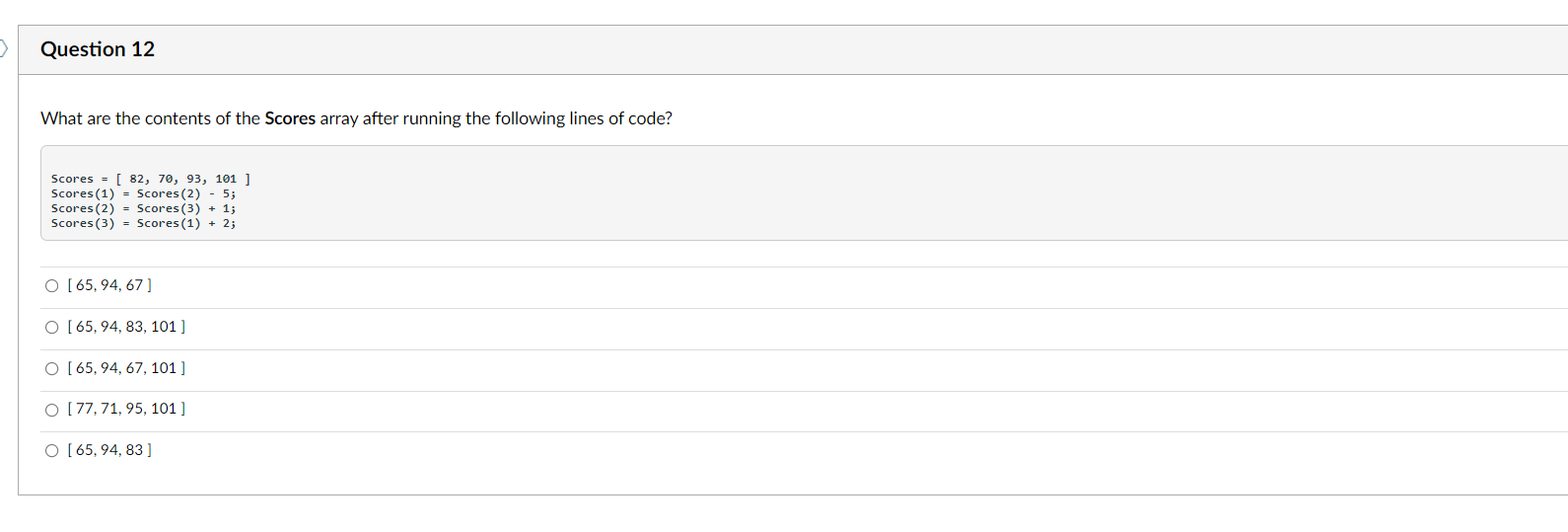Choose the [ 65, 94, 83, 101 ] radio option
The width and height of the screenshot is (1568, 532).
(52, 328)
